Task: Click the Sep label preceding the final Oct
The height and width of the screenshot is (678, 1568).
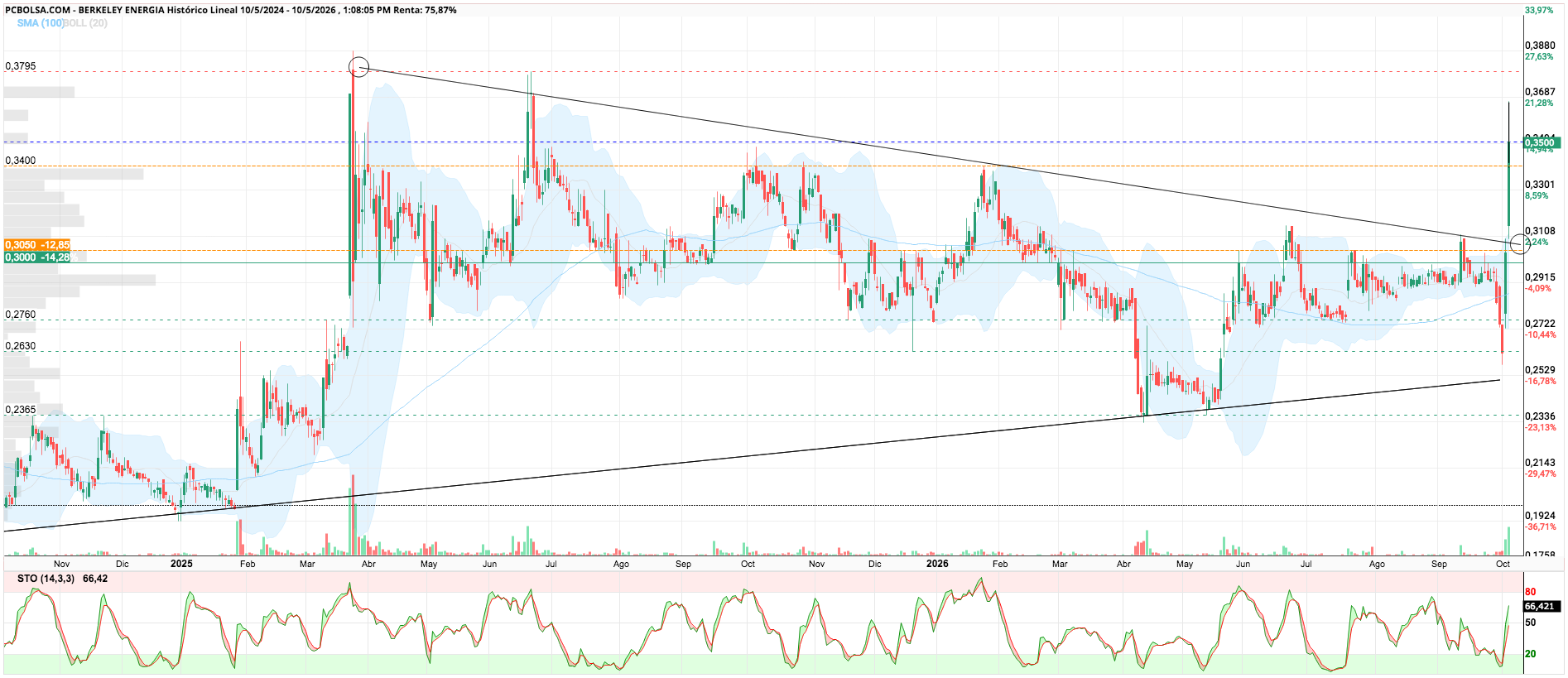Action: coord(1440,564)
